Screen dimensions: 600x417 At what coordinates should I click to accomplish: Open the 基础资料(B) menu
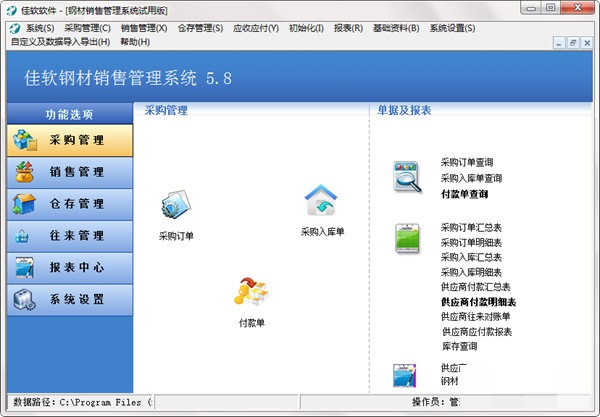396,28
